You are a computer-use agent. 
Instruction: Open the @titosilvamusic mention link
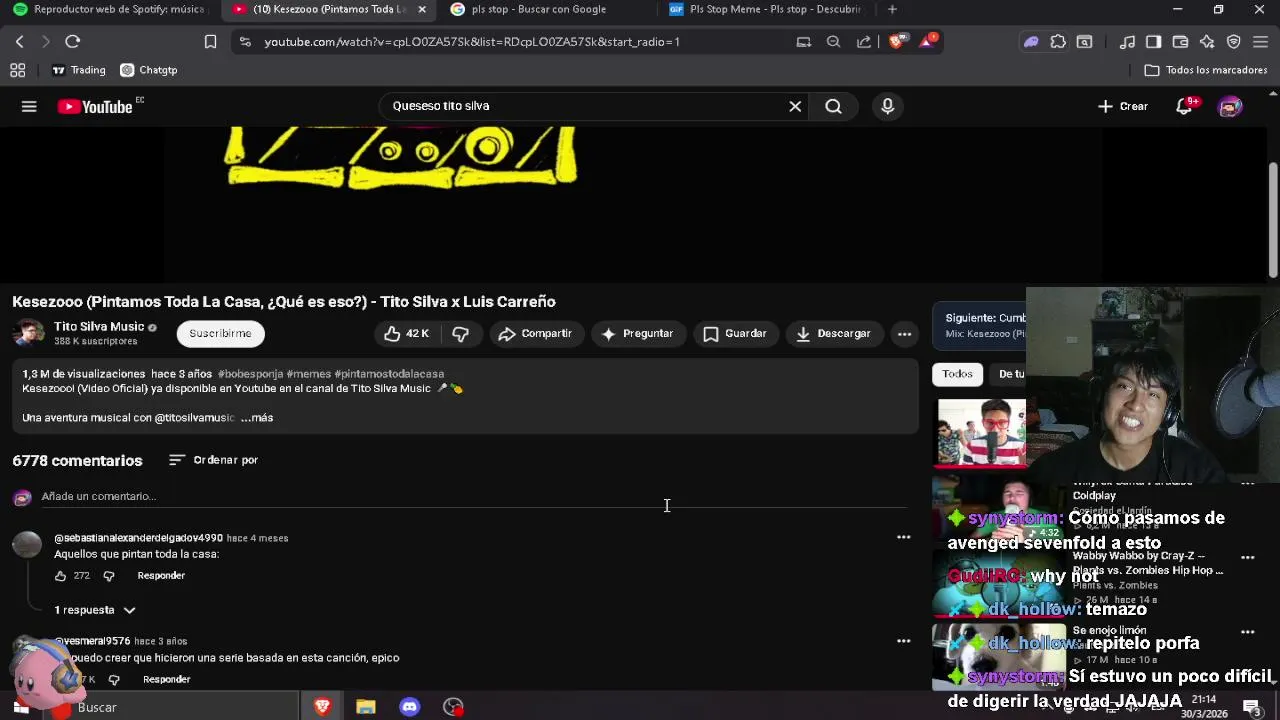(x=194, y=417)
